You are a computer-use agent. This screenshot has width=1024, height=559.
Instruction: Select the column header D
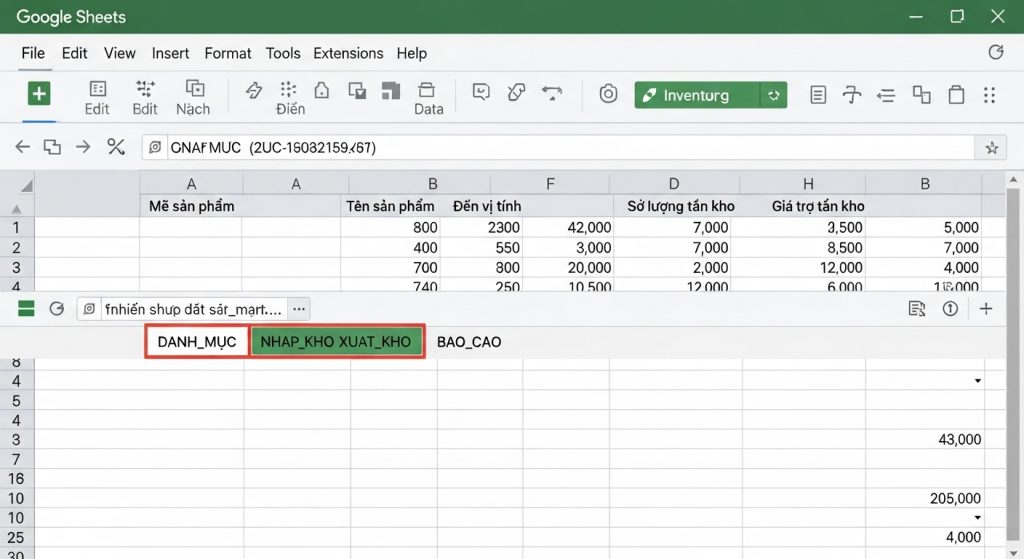click(674, 184)
